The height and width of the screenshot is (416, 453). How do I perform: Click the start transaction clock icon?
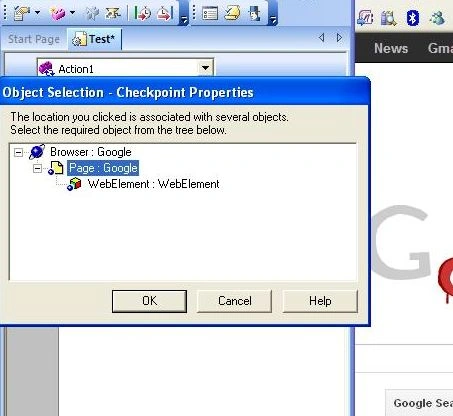(x=143, y=13)
